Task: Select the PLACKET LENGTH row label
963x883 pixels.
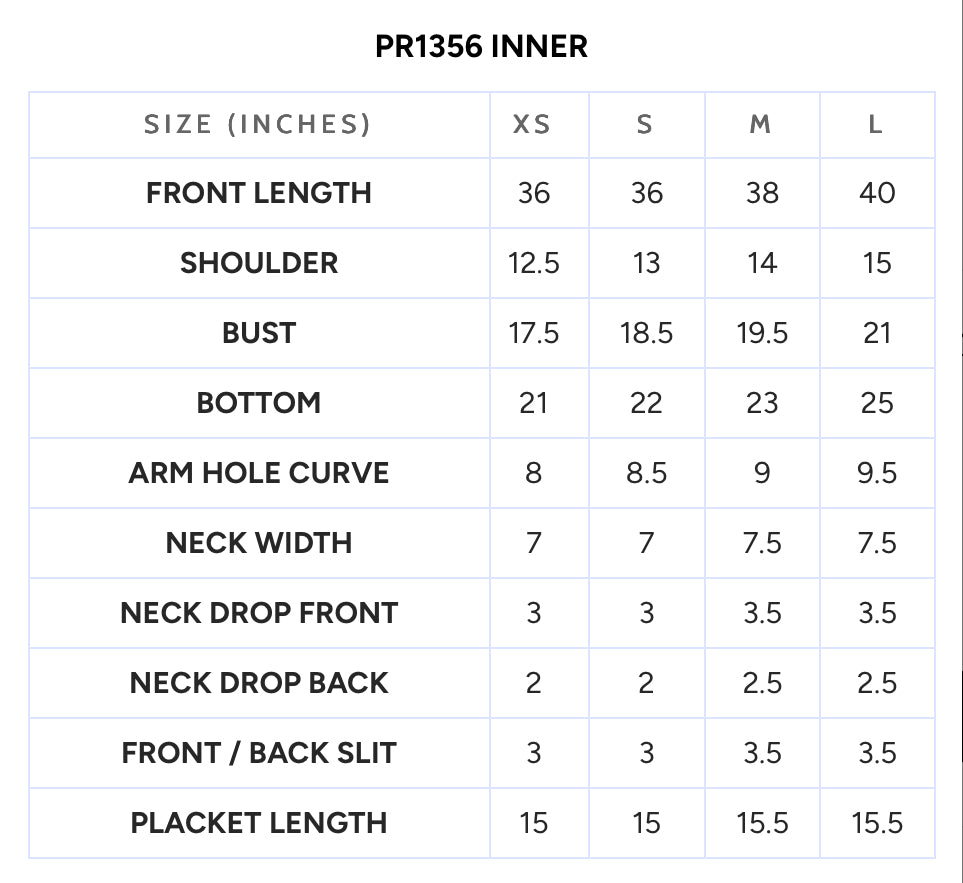Action: [259, 823]
